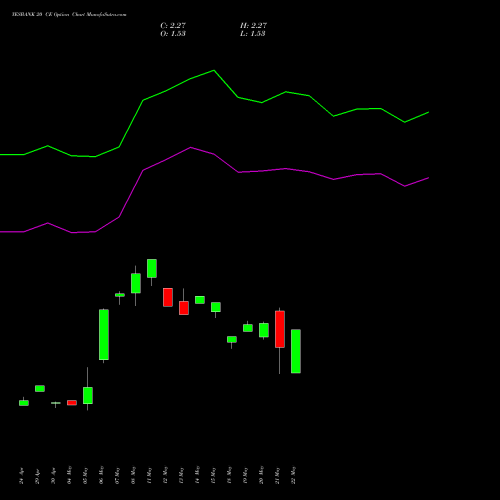This screenshot has width=500, height=500.
Task: Click the purple middle band line peak
Action: click(x=190, y=147)
